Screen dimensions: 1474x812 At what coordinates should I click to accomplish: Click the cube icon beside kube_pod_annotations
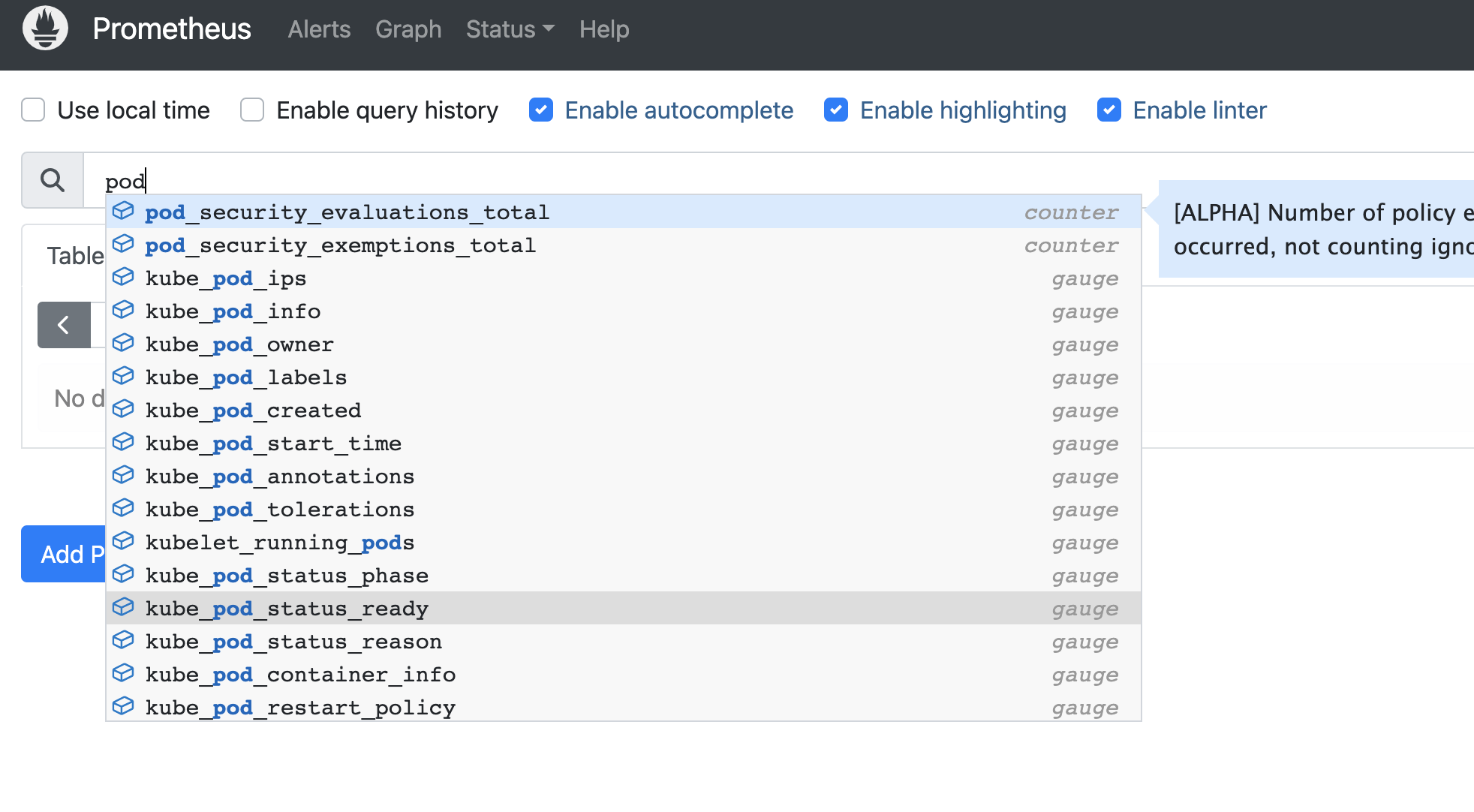point(123,475)
